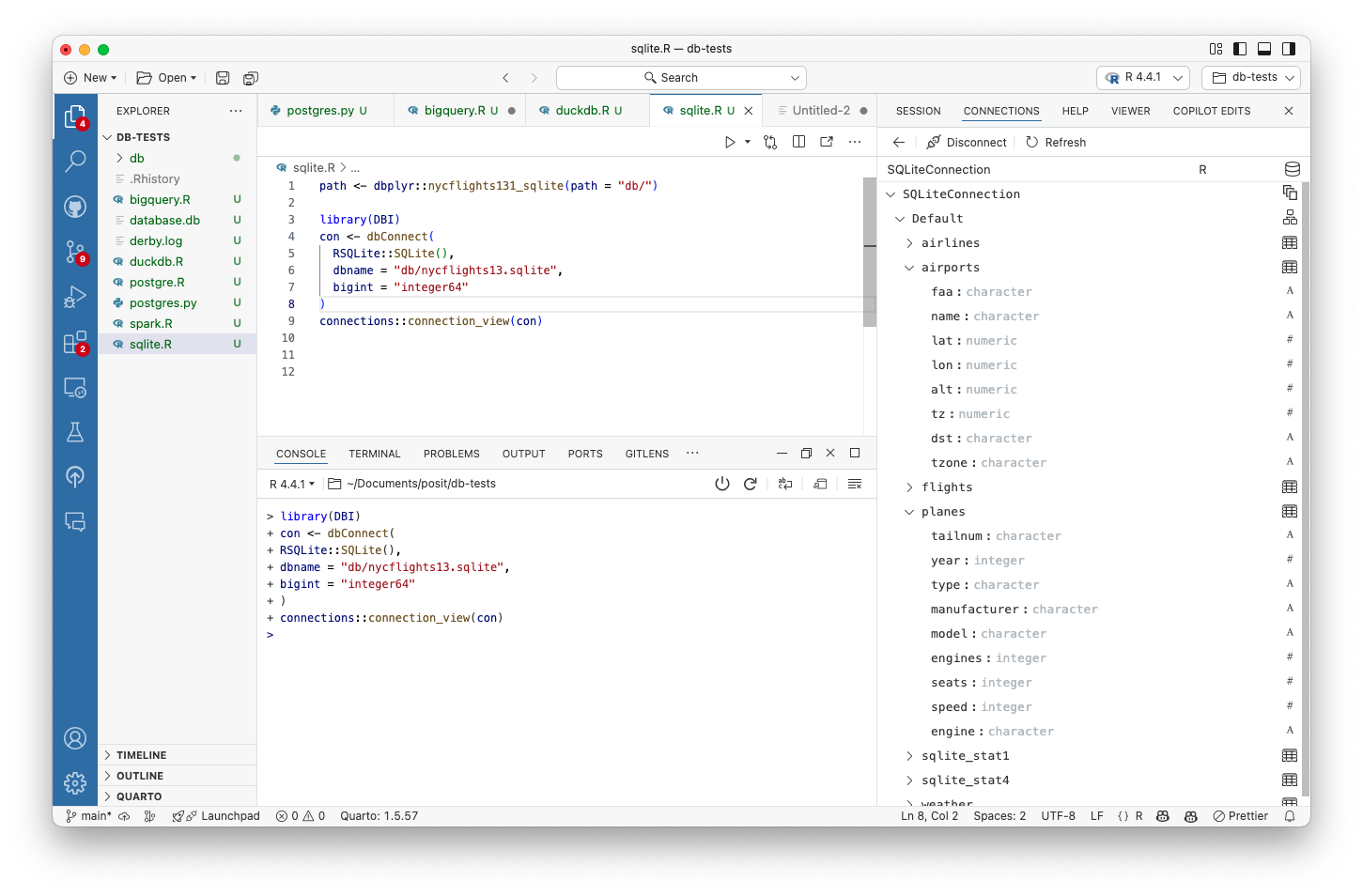Viewport: 1363px width, 896px height.
Task: Preview the airports table via its grid icon
Action: point(1289,267)
